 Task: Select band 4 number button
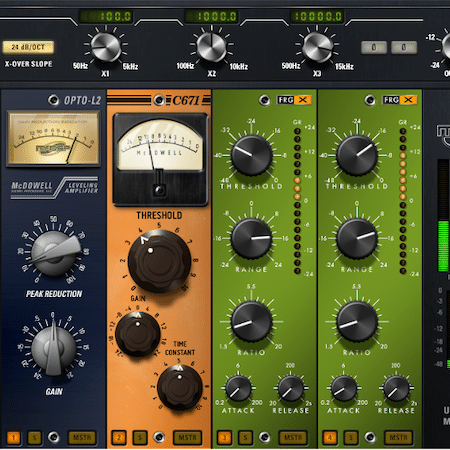[x=330, y=438]
